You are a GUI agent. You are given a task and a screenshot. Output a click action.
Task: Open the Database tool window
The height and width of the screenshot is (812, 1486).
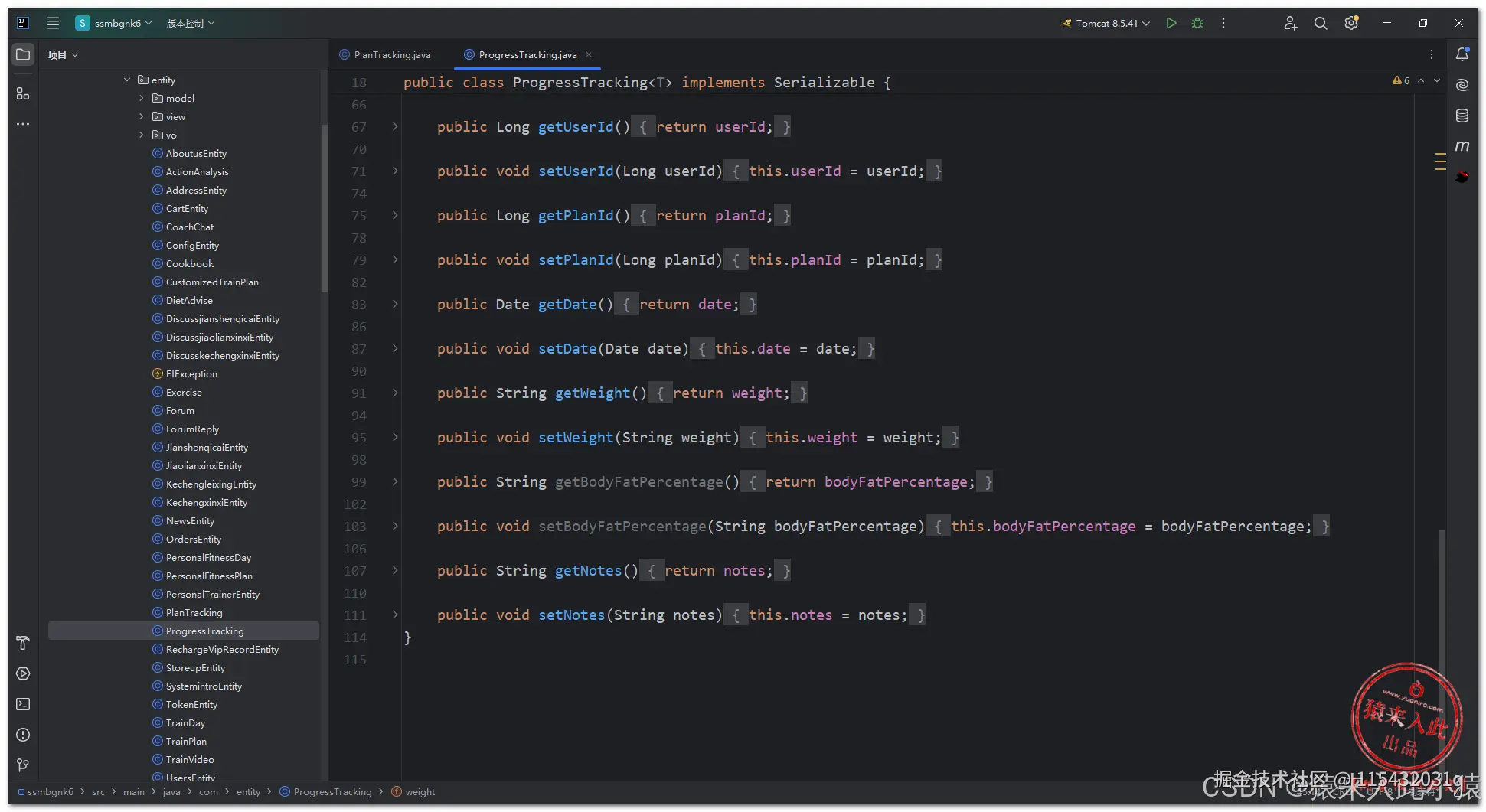[x=1462, y=116]
